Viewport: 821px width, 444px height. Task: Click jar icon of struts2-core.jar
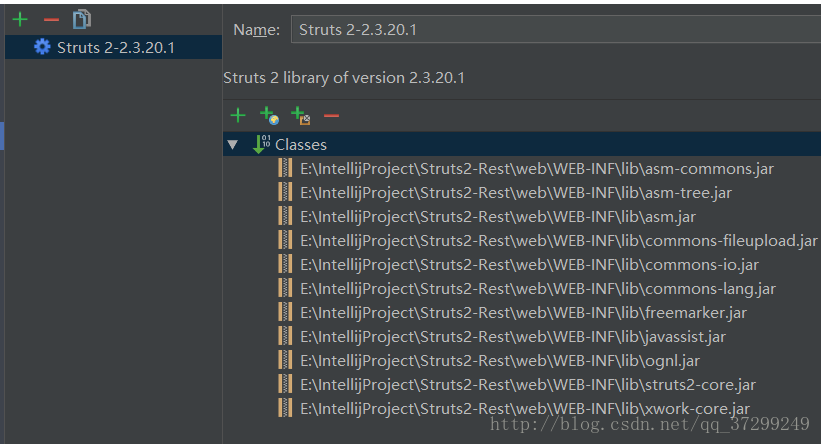coord(285,385)
